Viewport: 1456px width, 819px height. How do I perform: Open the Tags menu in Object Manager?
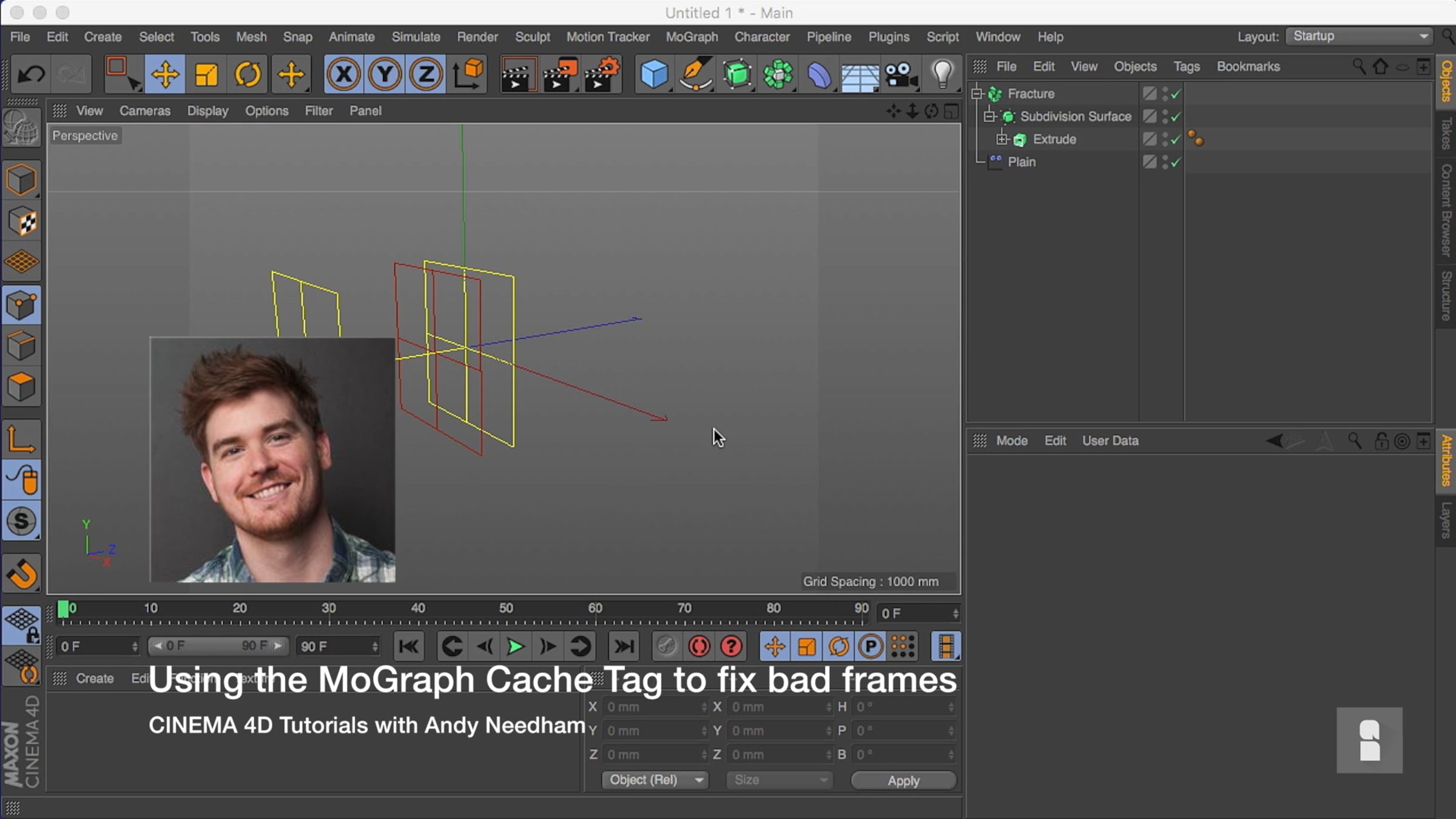point(1186,67)
